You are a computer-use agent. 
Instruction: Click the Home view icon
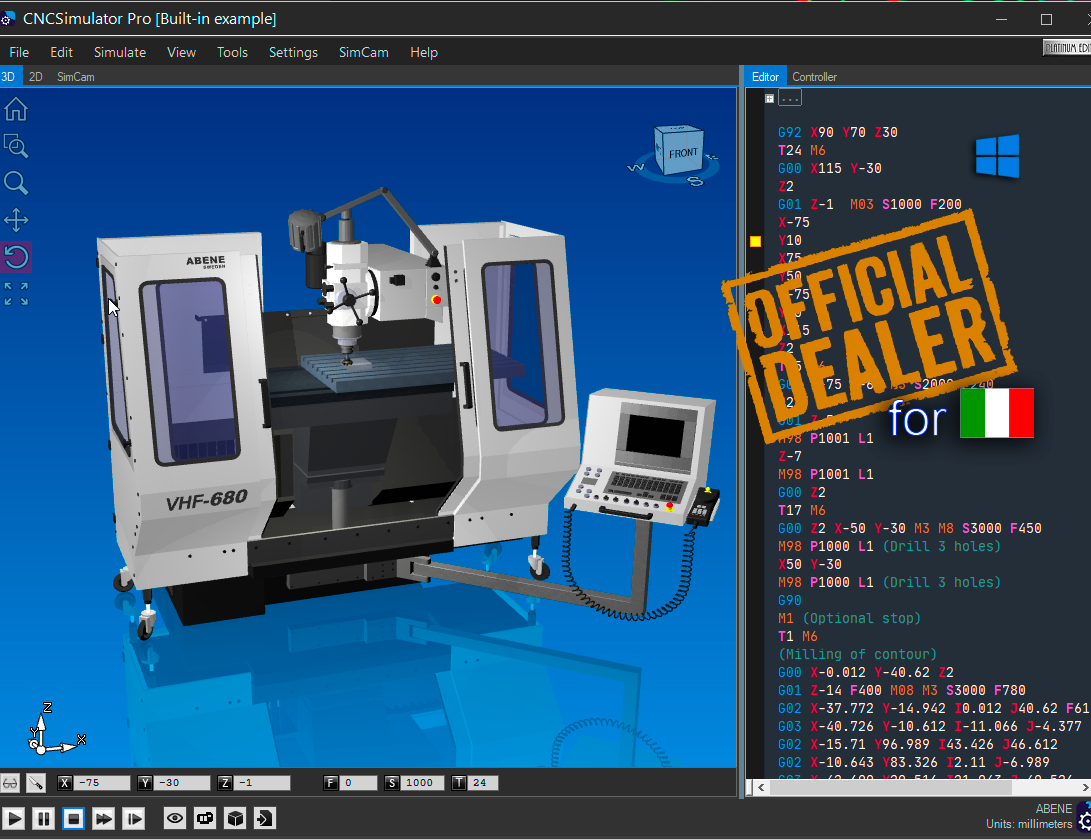(16, 109)
